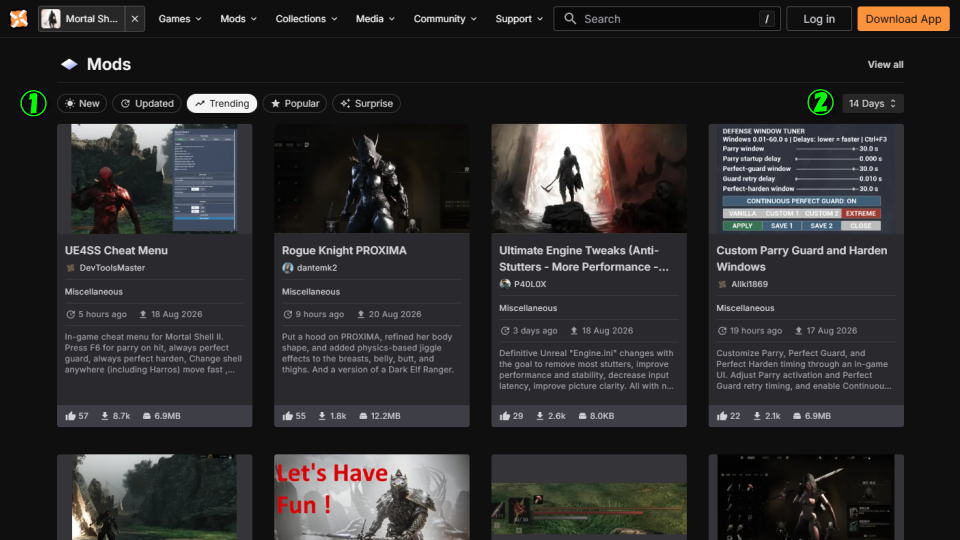Viewport: 960px width, 540px height.
Task: Expand the Games menu
Action: (x=179, y=19)
